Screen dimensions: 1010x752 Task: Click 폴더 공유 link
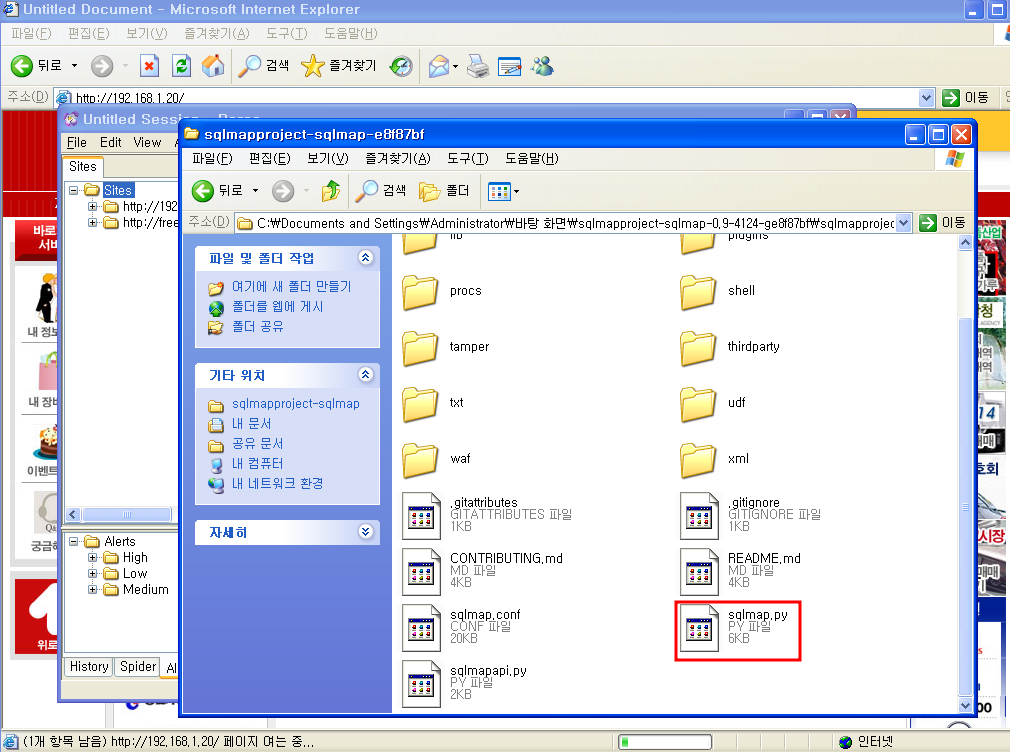258,326
